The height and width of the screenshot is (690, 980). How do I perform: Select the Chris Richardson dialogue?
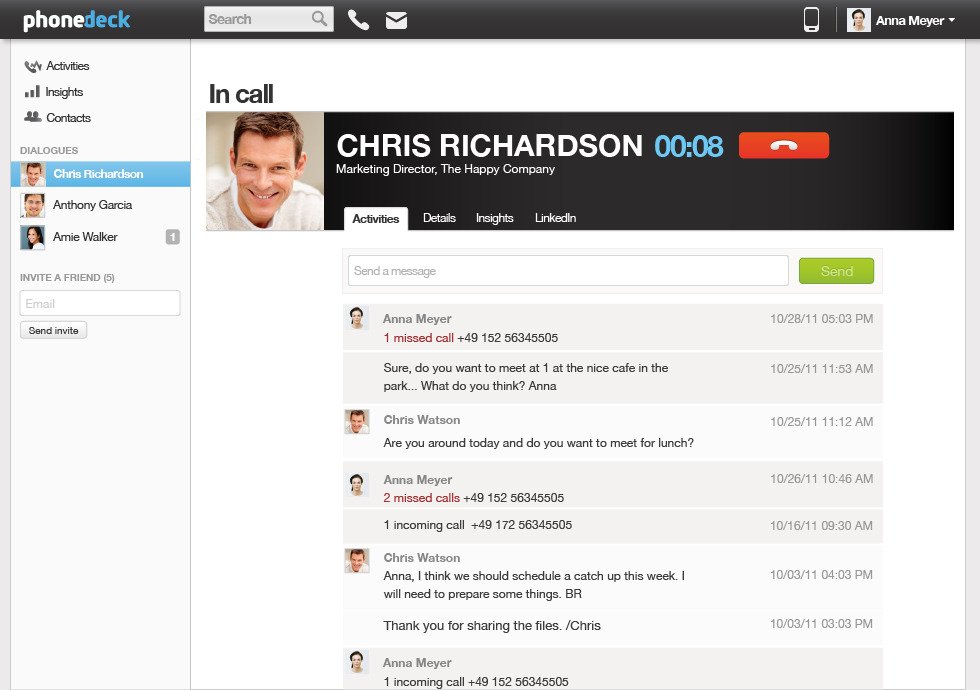click(x=98, y=174)
